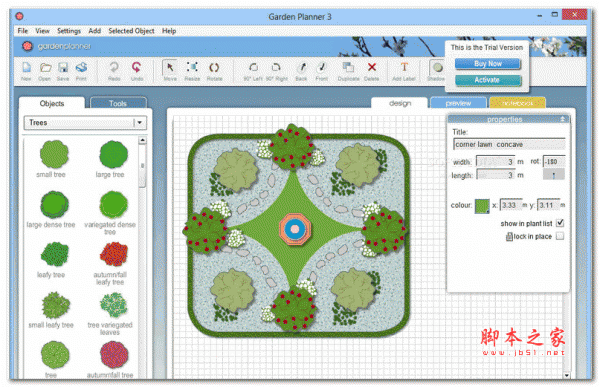Rotate object 90° Left
The height and width of the screenshot is (387, 600).
pos(253,68)
